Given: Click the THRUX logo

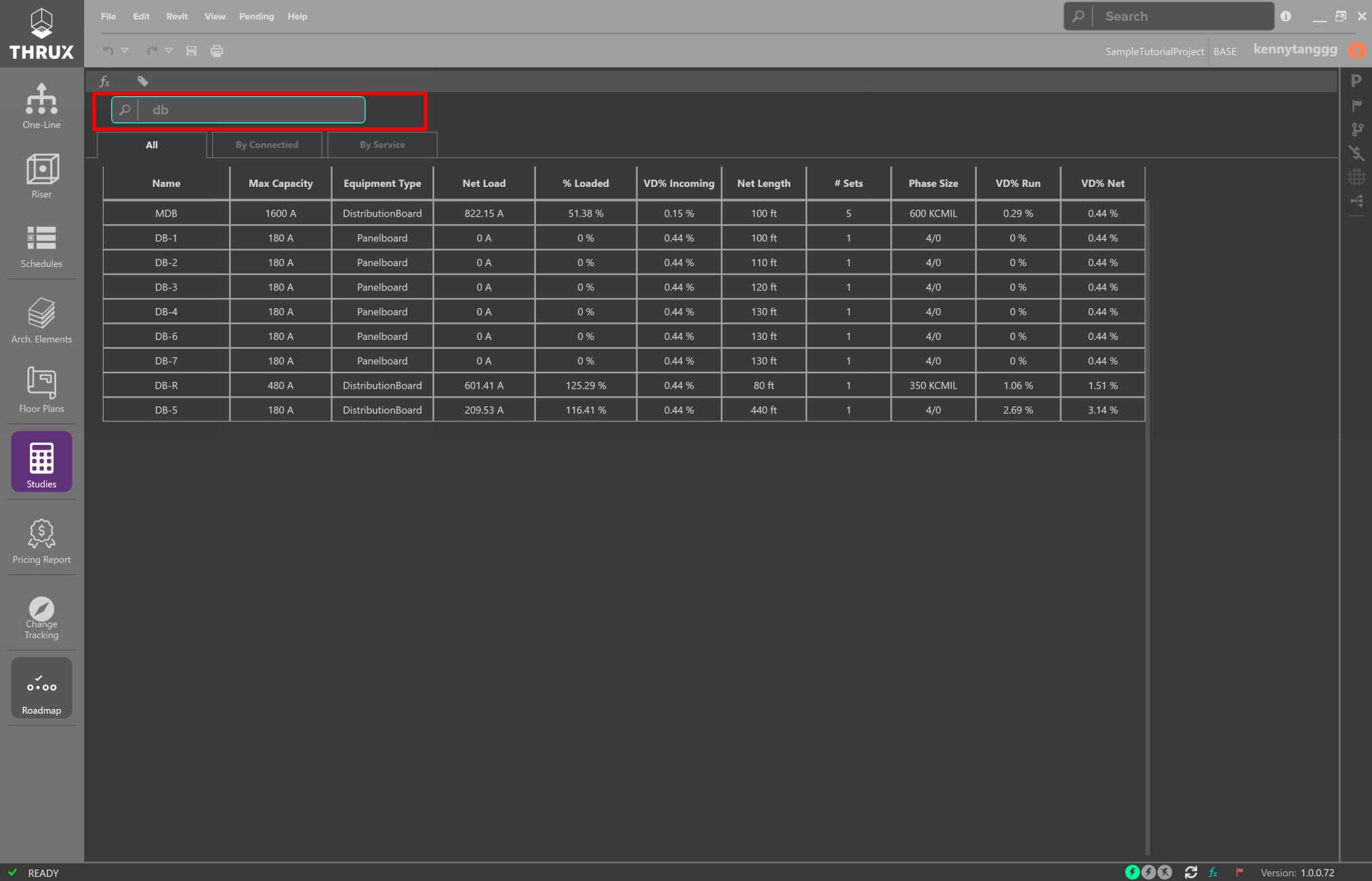Looking at the screenshot, I should point(41,33).
